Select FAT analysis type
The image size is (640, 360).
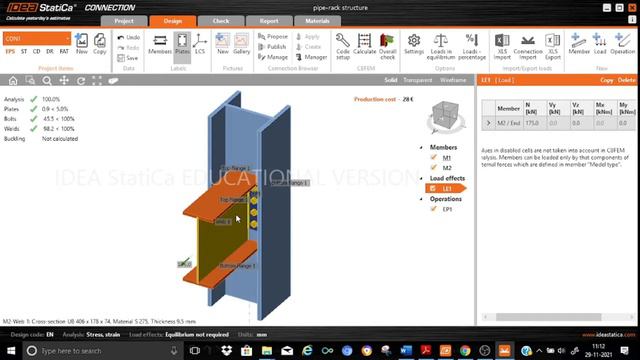pos(64,51)
